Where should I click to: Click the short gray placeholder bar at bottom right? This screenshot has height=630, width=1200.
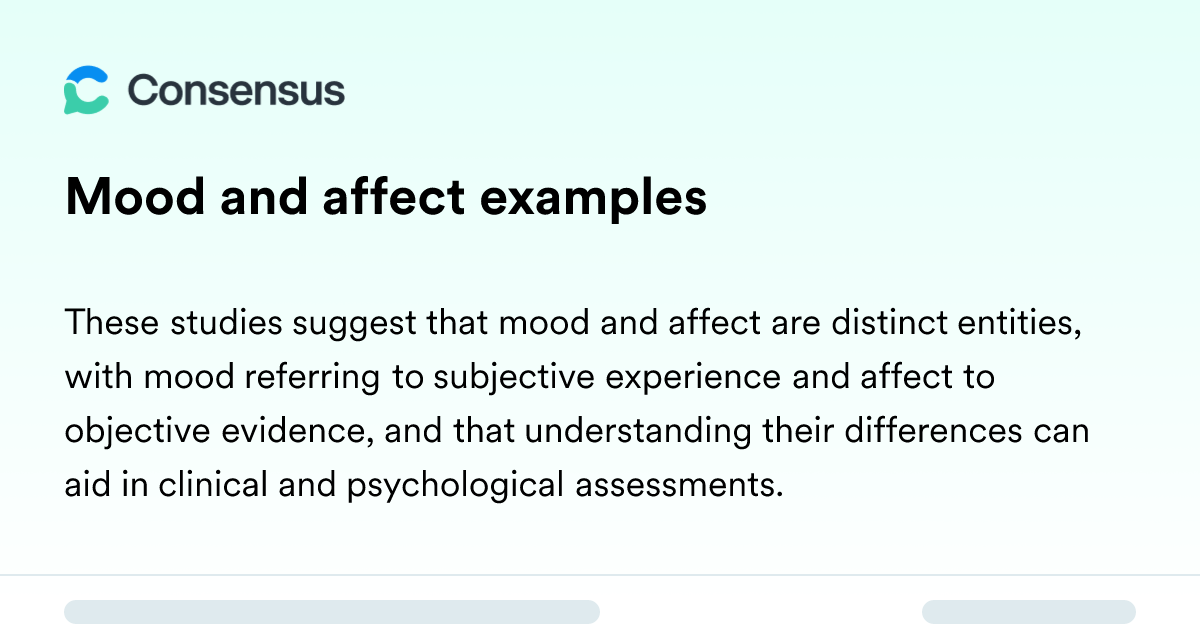click(1029, 612)
